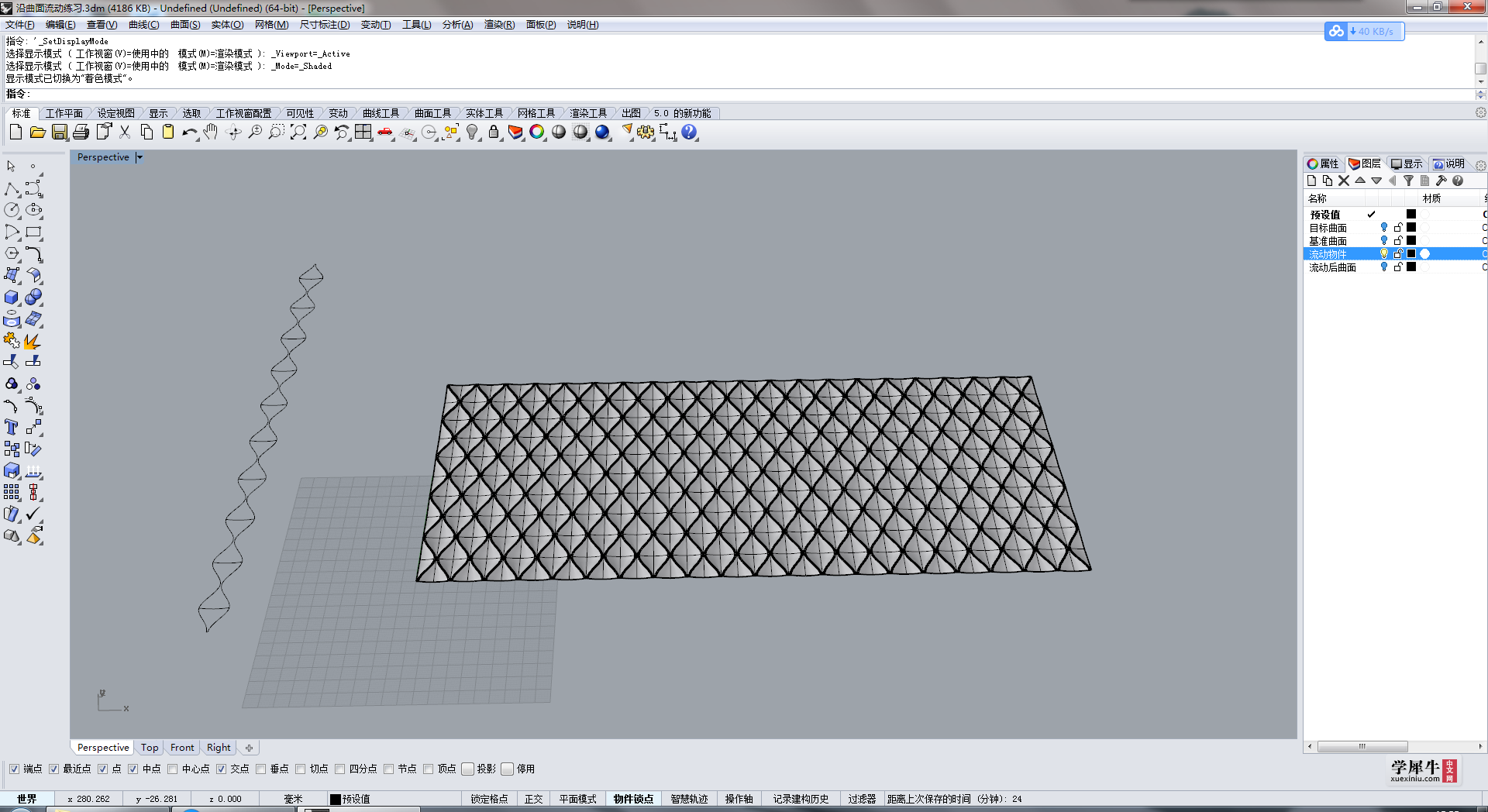Enable the 垂点 osnap checkbox
This screenshot has height=812, width=1488.
(x=260, y=769)
